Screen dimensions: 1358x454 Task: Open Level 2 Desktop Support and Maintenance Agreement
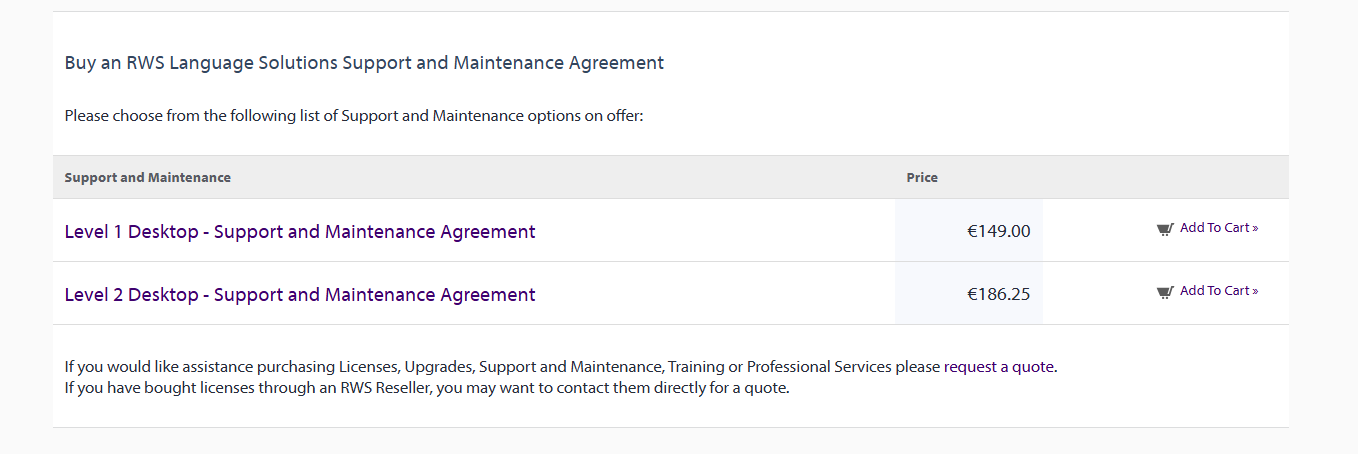[300, 295]
